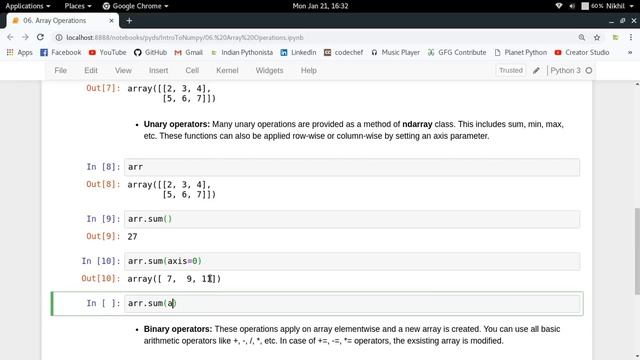
Task: Open the notebook Help menu
Action: (x=309, y=70)
